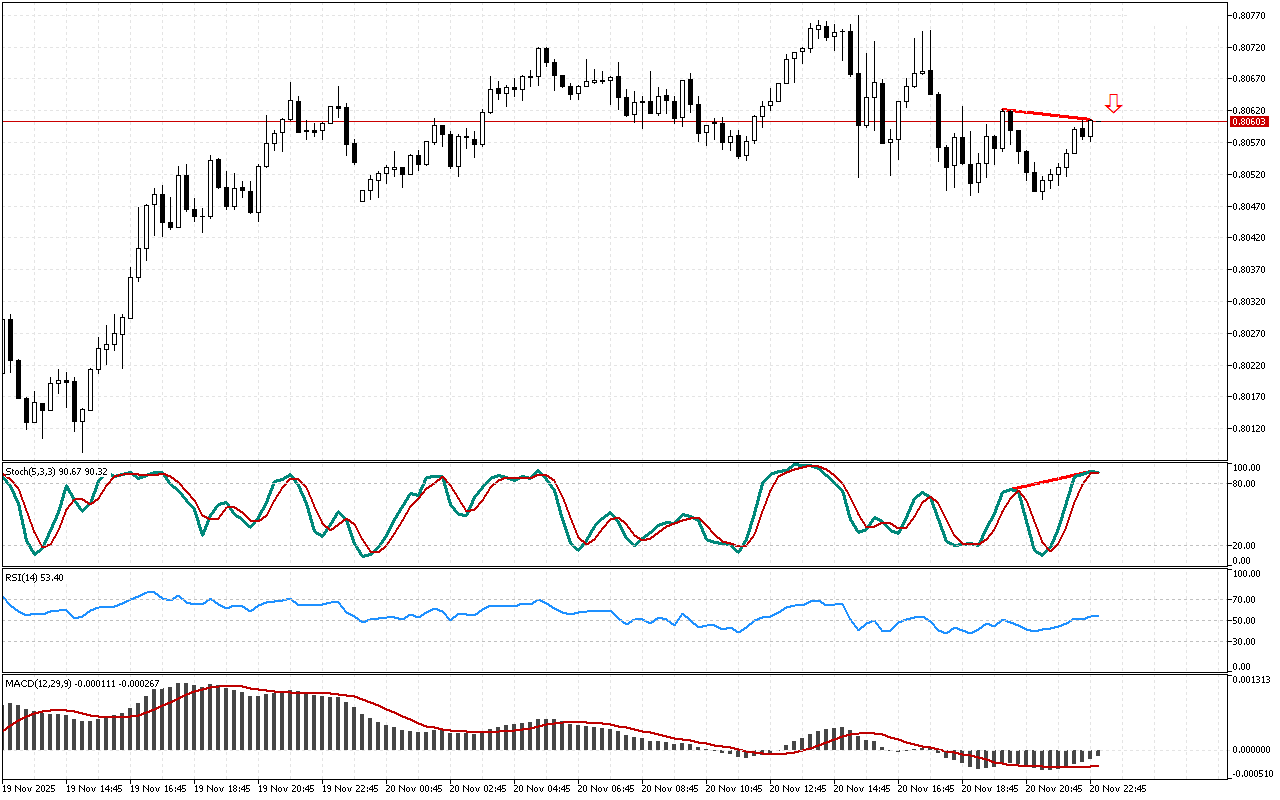Click the RSI 70.00 level label
1280x800 pixels.
(1243, 600)
